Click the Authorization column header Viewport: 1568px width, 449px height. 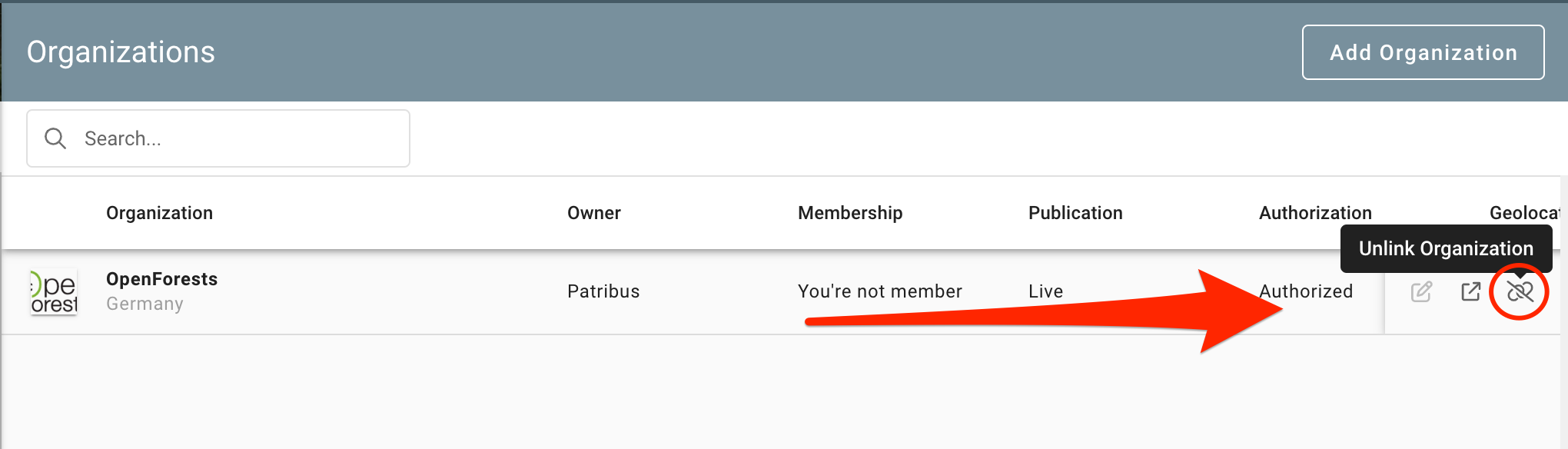click(x=1315, y=213)
